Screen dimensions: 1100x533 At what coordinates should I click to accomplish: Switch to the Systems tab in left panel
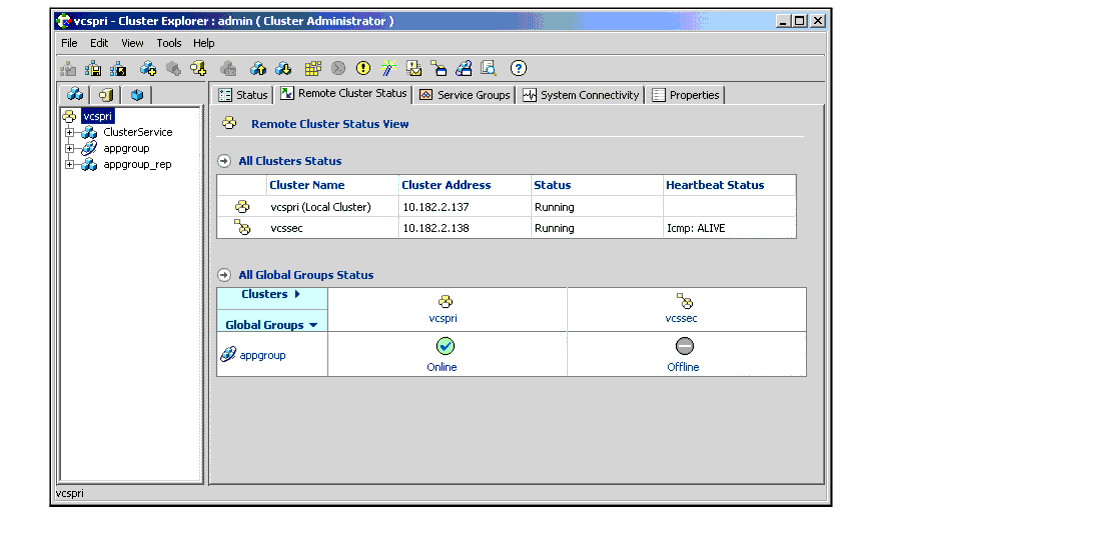point(107,95)
